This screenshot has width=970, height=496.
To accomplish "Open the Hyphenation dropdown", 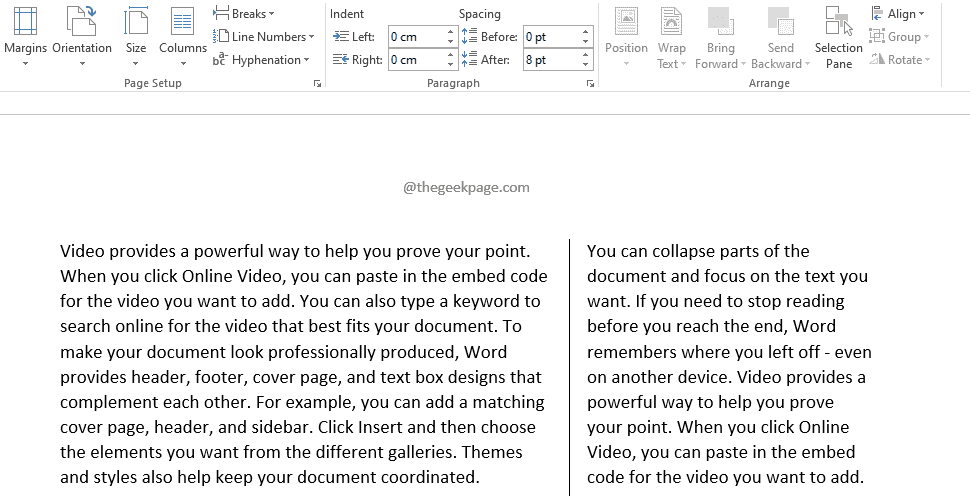I will tap(260, 60).
